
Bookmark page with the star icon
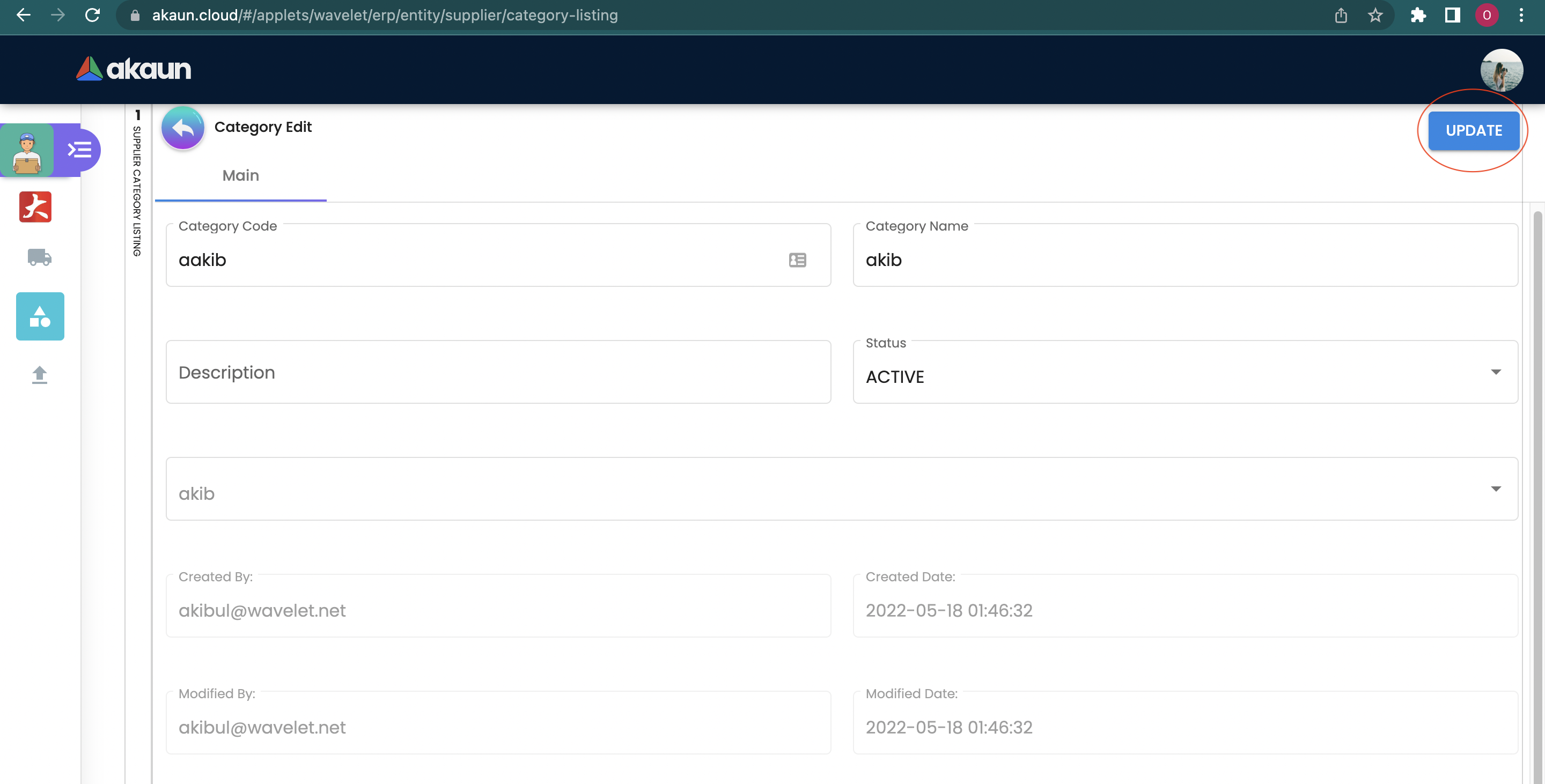click(x=1375, y=16)
